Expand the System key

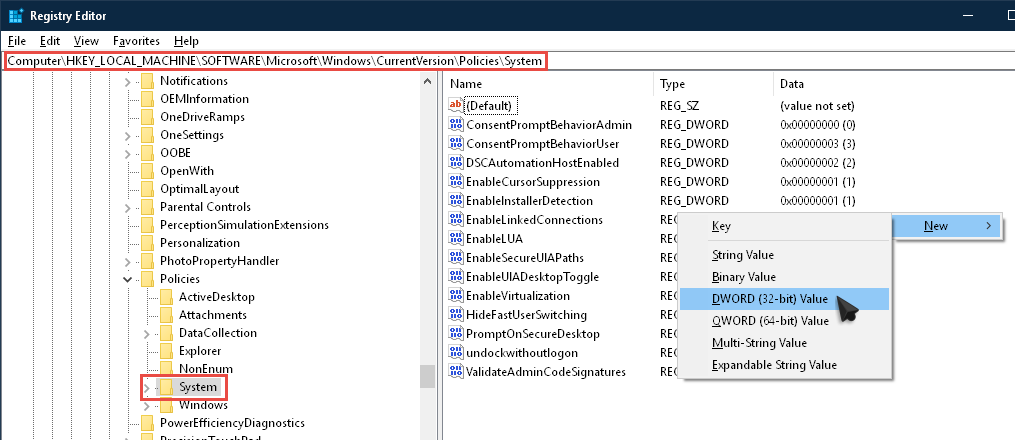click(x=146, y=388)
